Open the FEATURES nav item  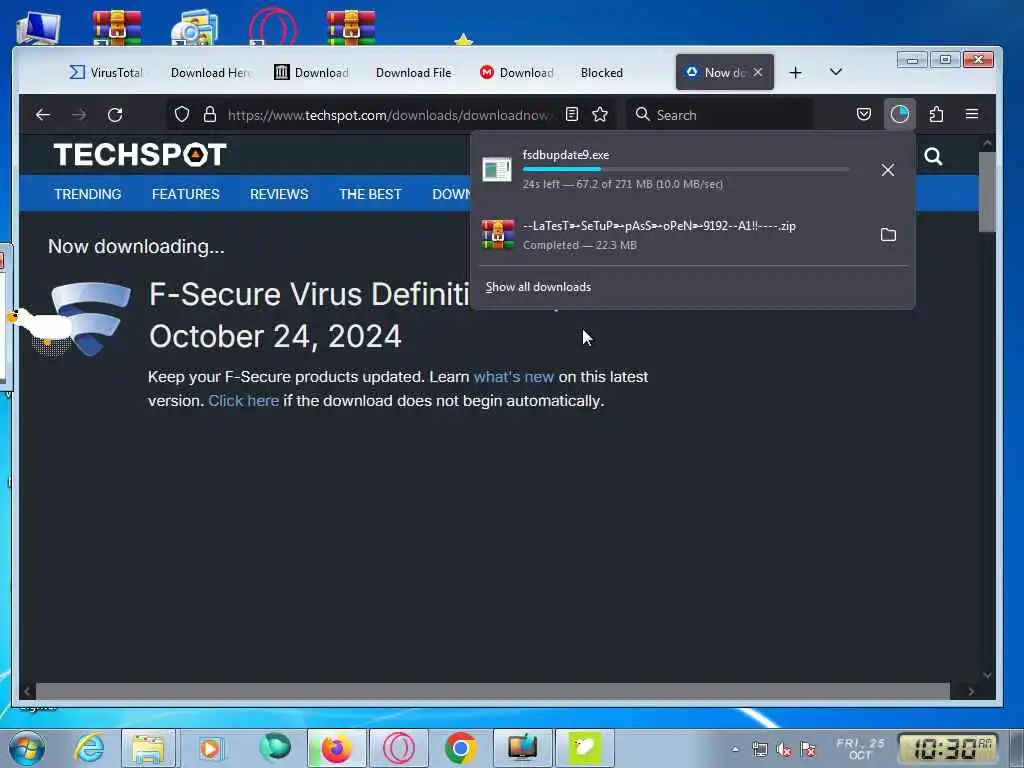185,194
